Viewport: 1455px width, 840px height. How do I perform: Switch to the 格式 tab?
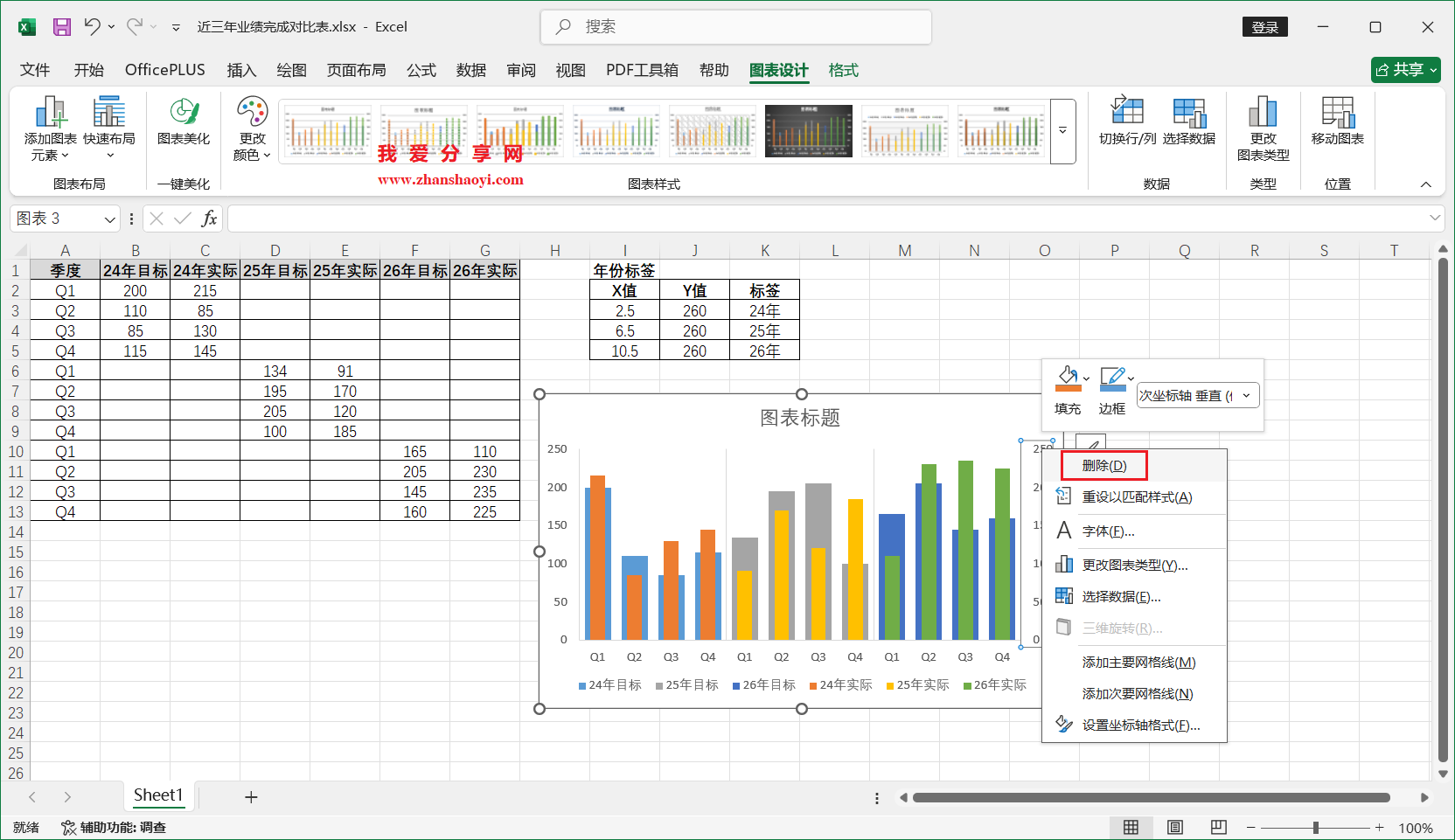tap(844, 70)
